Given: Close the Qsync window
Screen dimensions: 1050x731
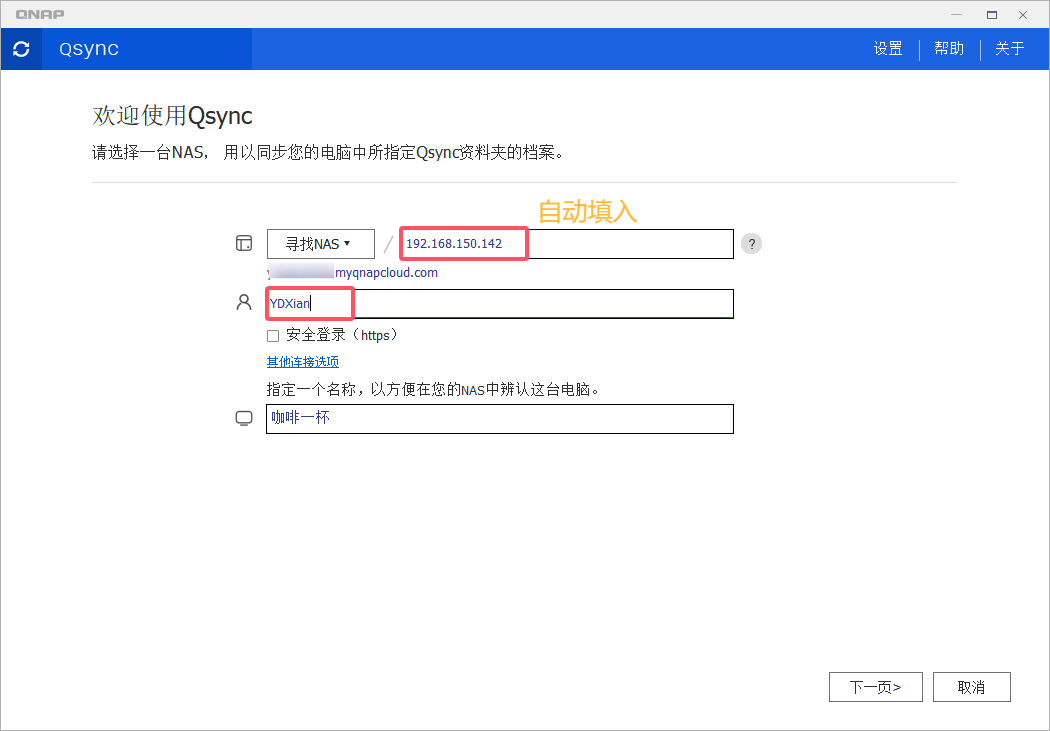Looking at the screenshot, I should (1023, 15).
